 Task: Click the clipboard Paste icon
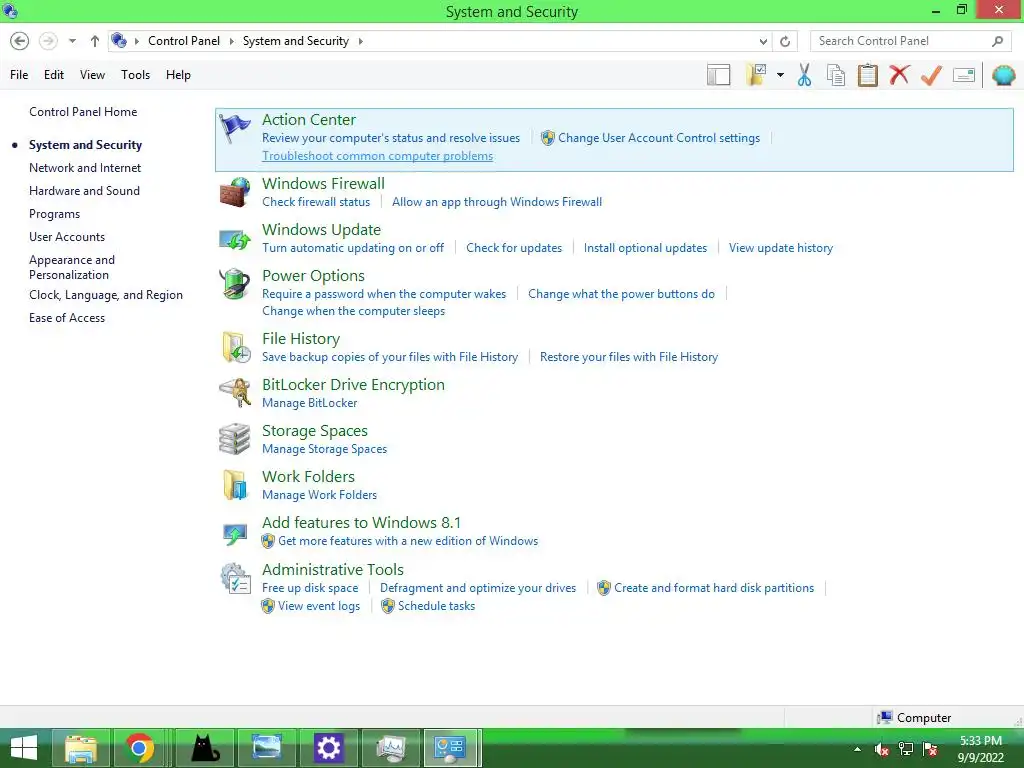pyautogui.click(x=868, y=75)
